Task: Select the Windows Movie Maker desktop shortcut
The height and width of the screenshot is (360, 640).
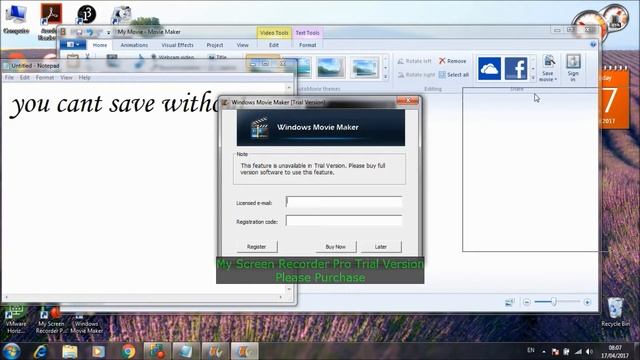Action: 86,322
